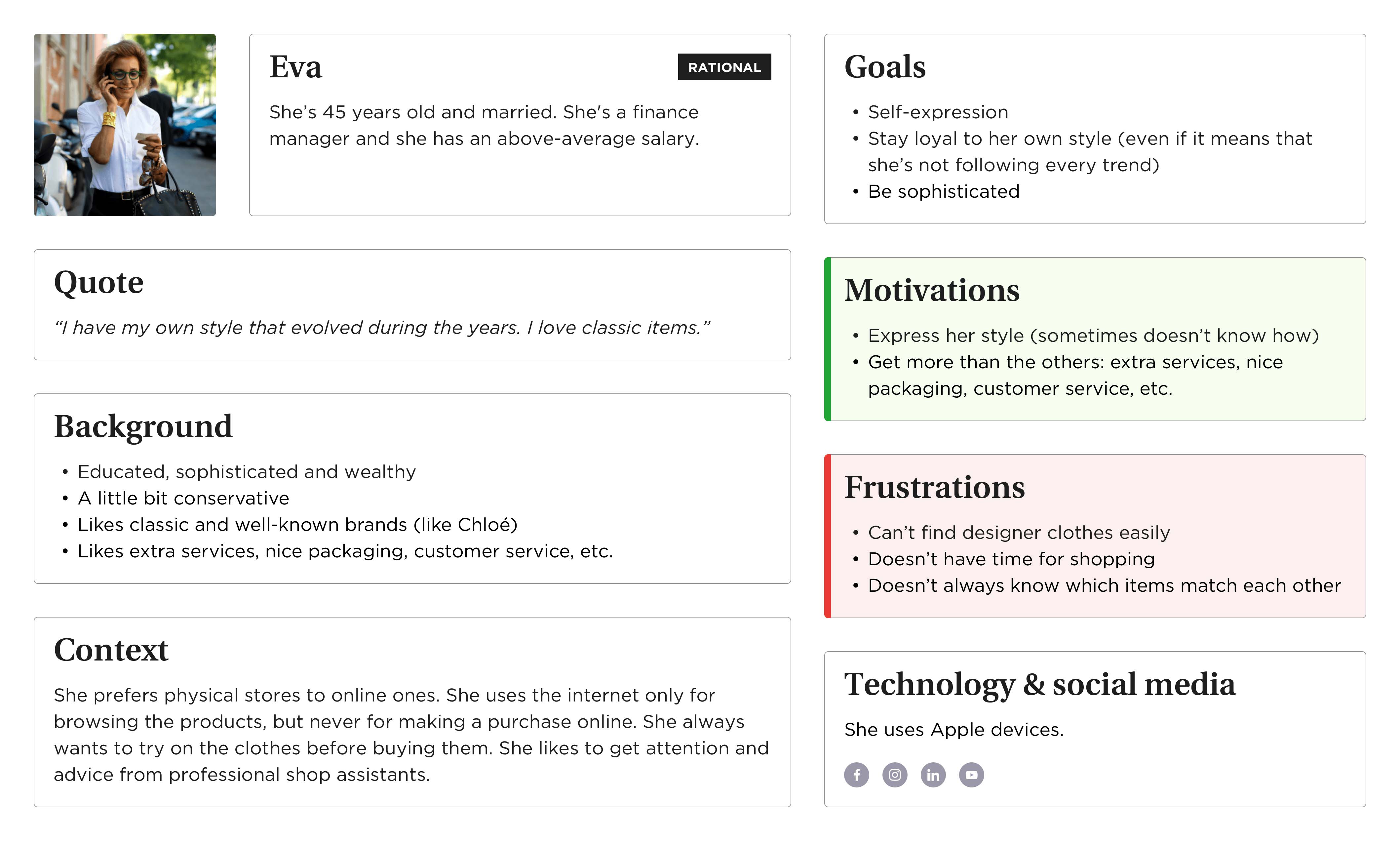Image resolution: width=1400 pixels, height=841 pixels.
Task: Click the Facebook social media icon
Action: [856, 775]
